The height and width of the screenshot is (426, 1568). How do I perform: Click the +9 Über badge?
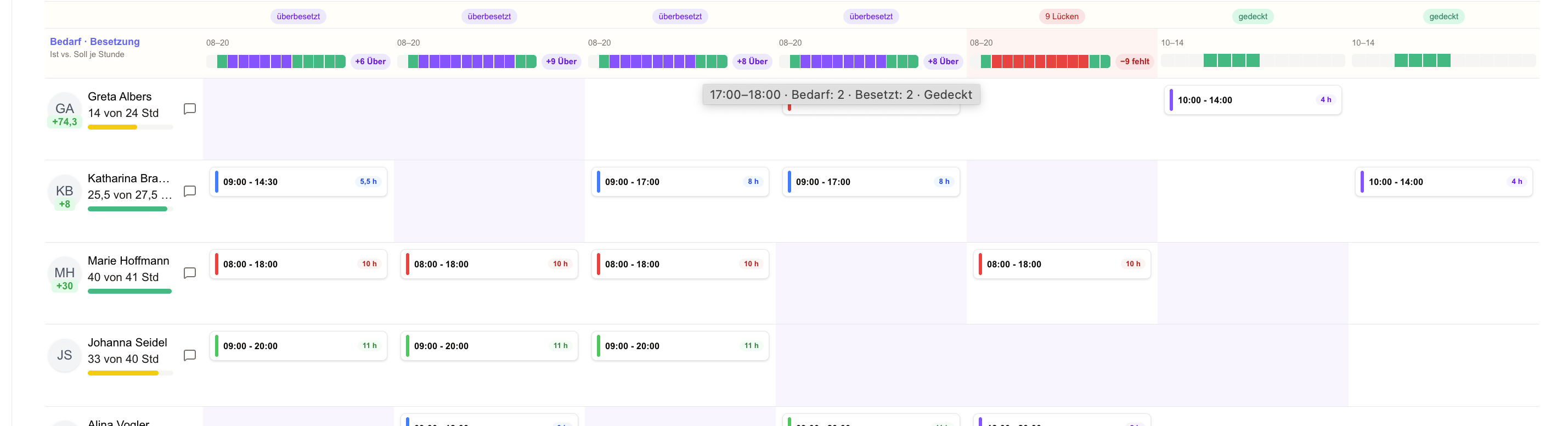pyautogui.click(x=561, y=61)
